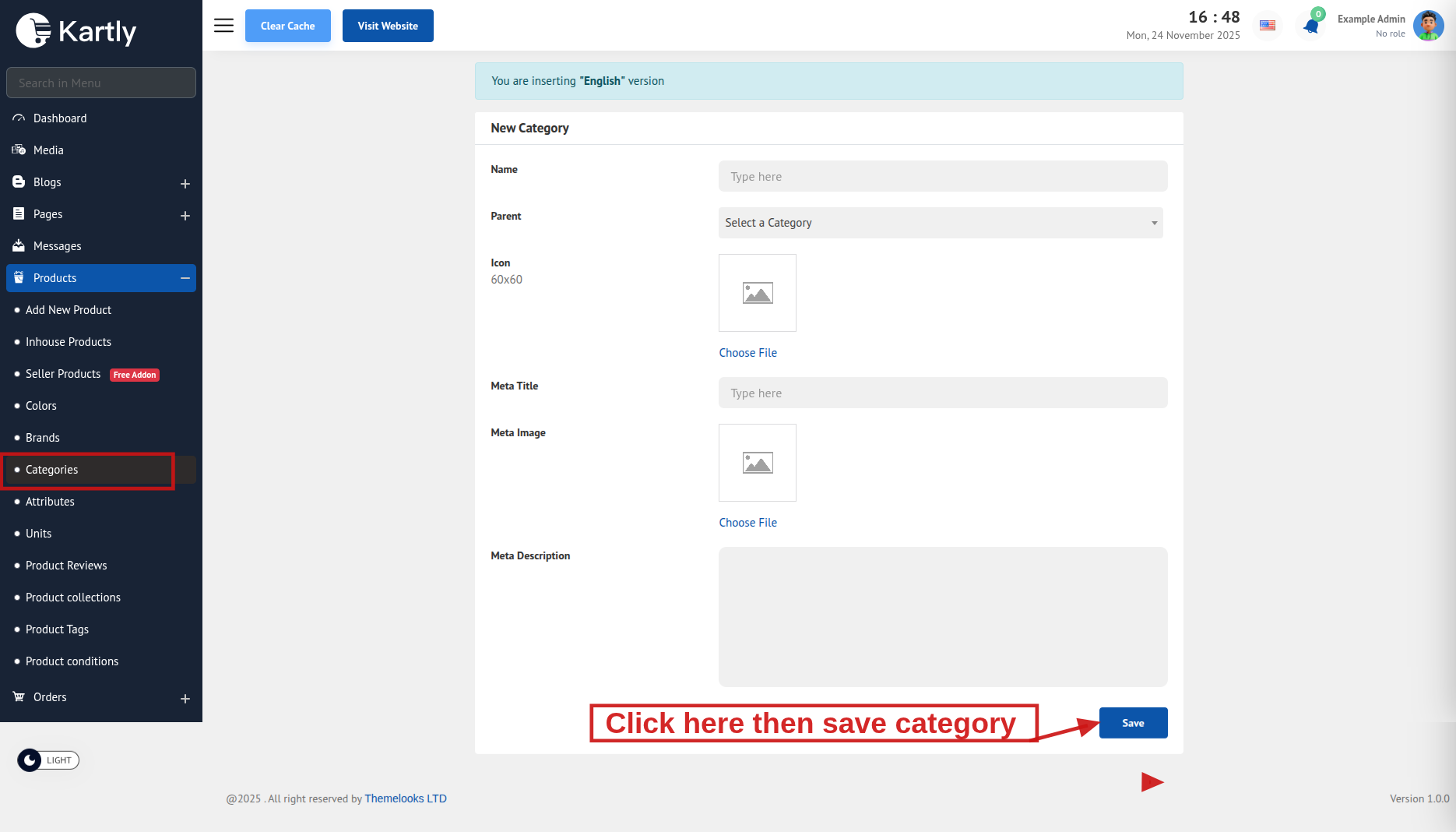Viewport: 1456px width, 832px height.
Task: Click the Kartly logo
Action: (x=76, y=31)
